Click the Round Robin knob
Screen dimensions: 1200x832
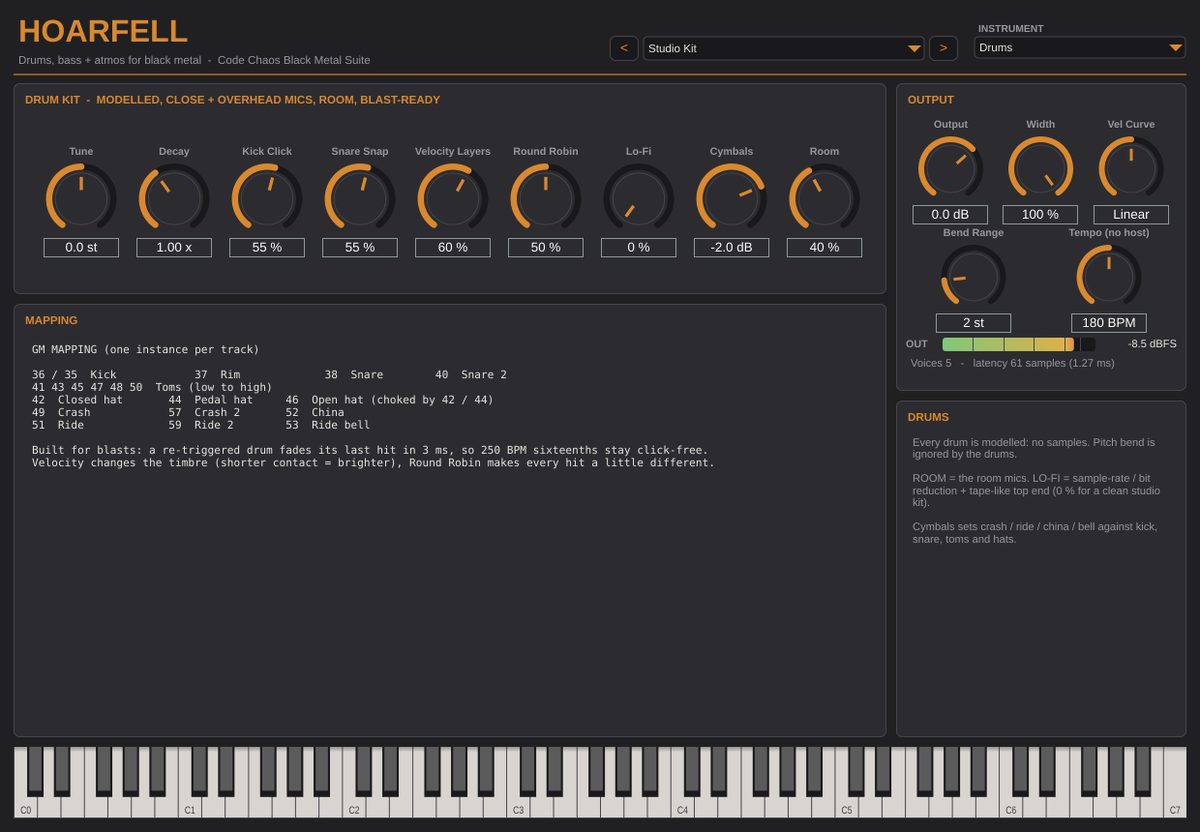[546, 198]
